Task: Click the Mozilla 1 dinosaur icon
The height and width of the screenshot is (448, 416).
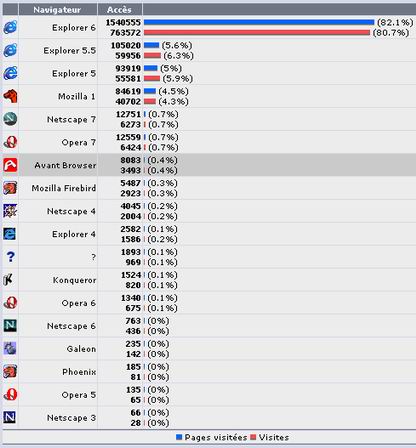Action: click(10, 96)
